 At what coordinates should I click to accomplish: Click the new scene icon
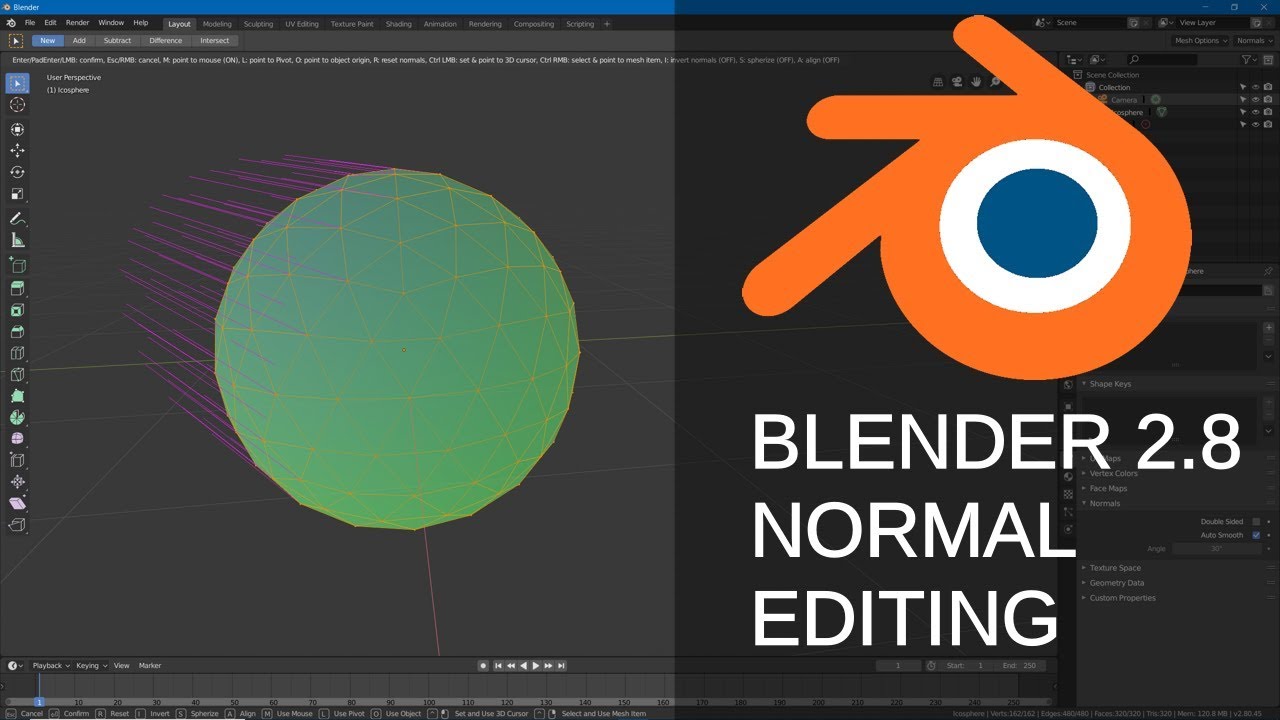[x=1133, y=22]
